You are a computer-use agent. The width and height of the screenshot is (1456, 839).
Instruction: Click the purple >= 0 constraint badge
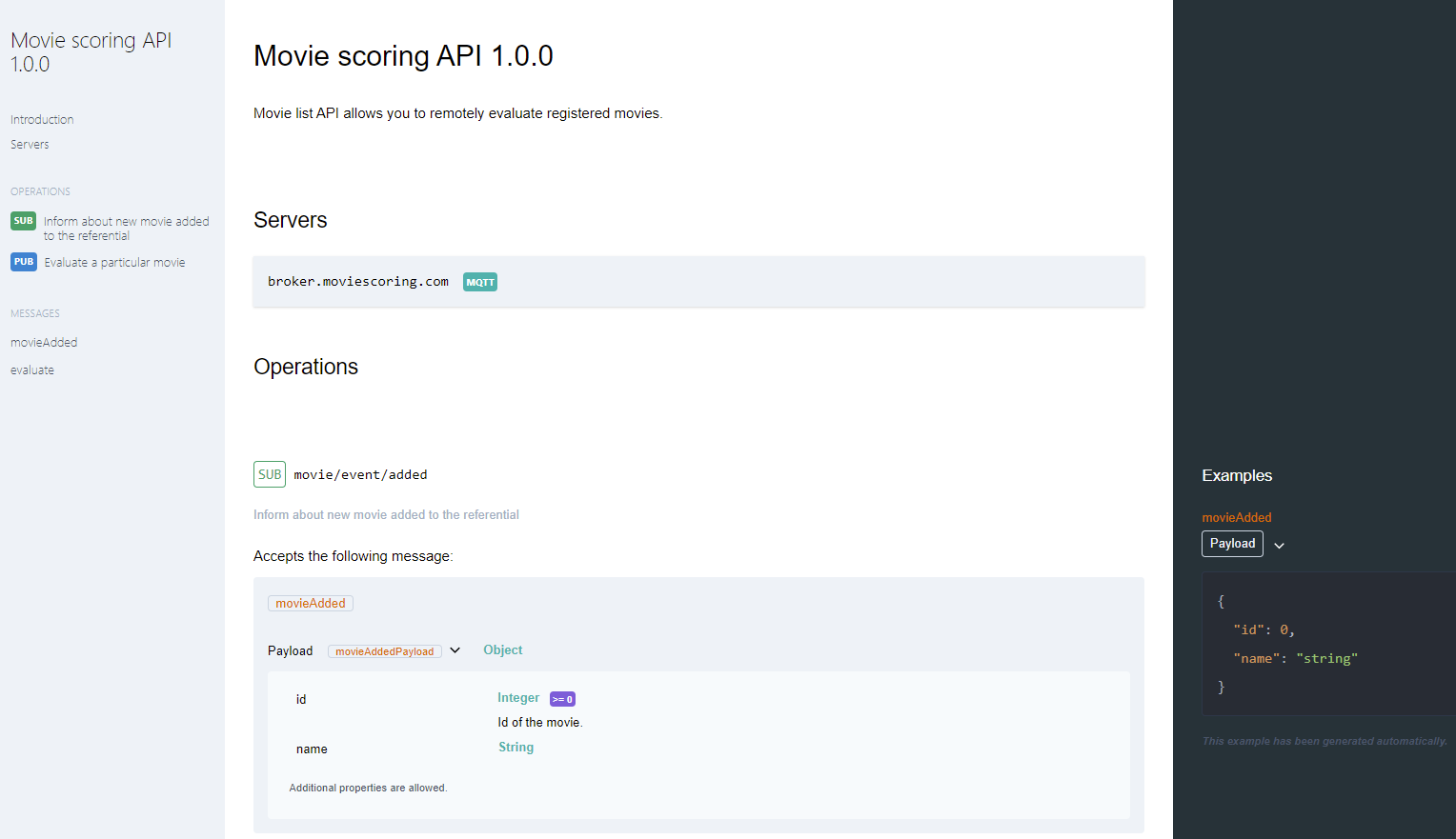[x=562, y=699]
